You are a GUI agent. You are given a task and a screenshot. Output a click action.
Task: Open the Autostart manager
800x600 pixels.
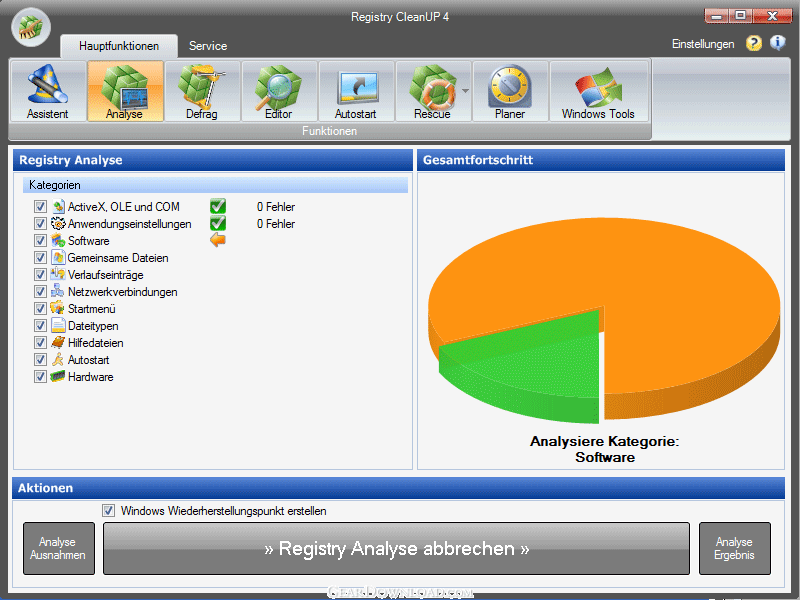point(356,91)
